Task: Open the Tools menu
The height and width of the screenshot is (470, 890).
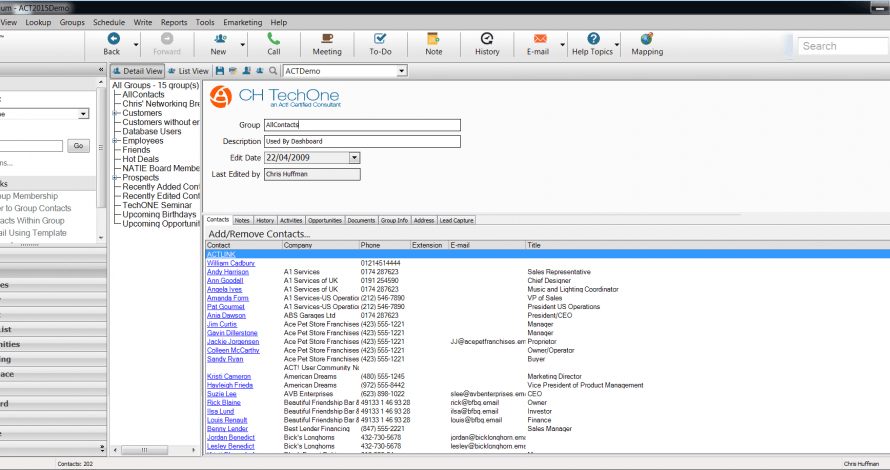Action: pyautogui.click(x=205, y=22)
